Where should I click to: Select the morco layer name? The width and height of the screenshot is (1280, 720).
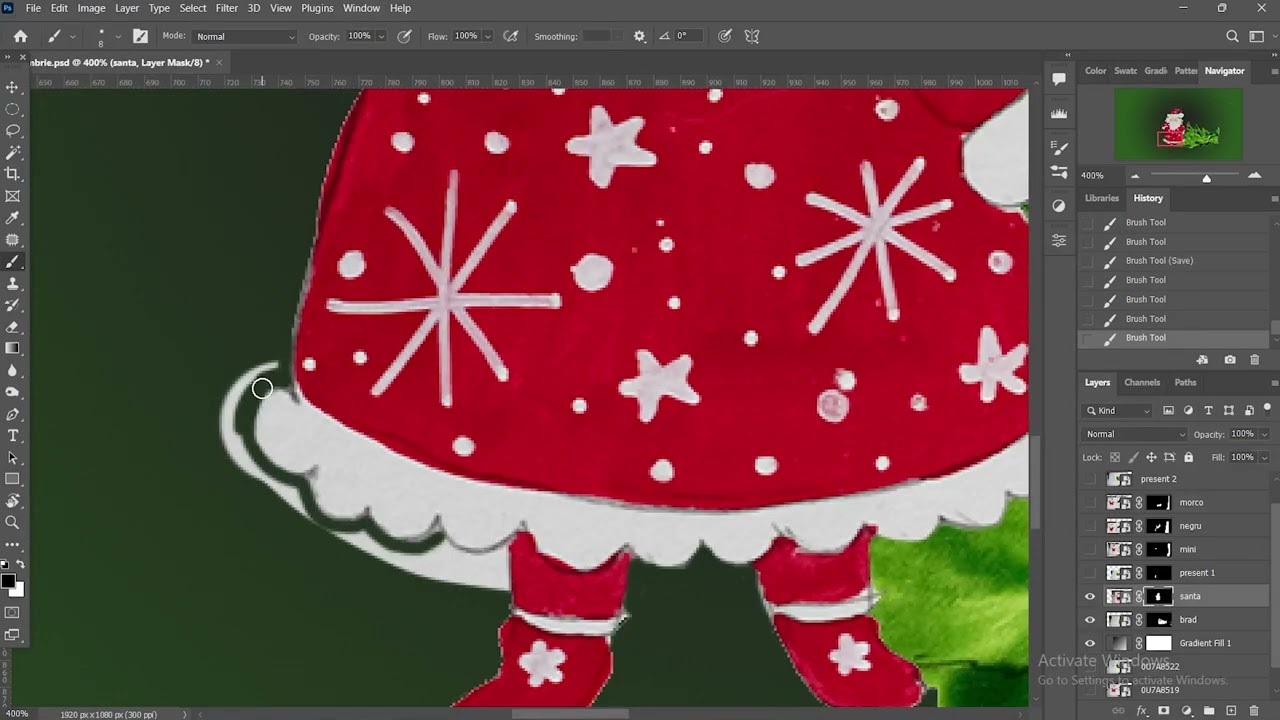coord(1191,503)
